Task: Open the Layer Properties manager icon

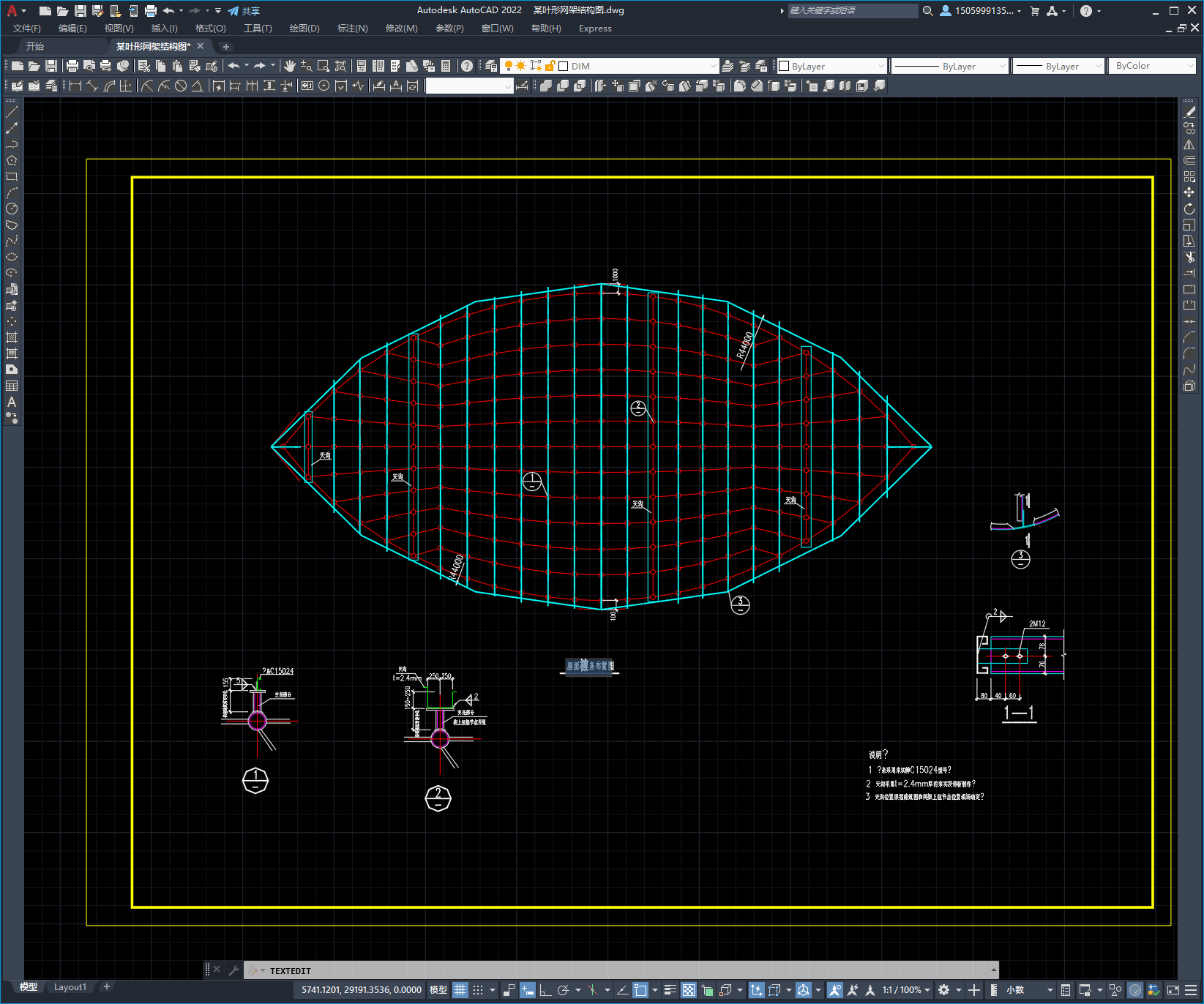Action: coord(491,66)
